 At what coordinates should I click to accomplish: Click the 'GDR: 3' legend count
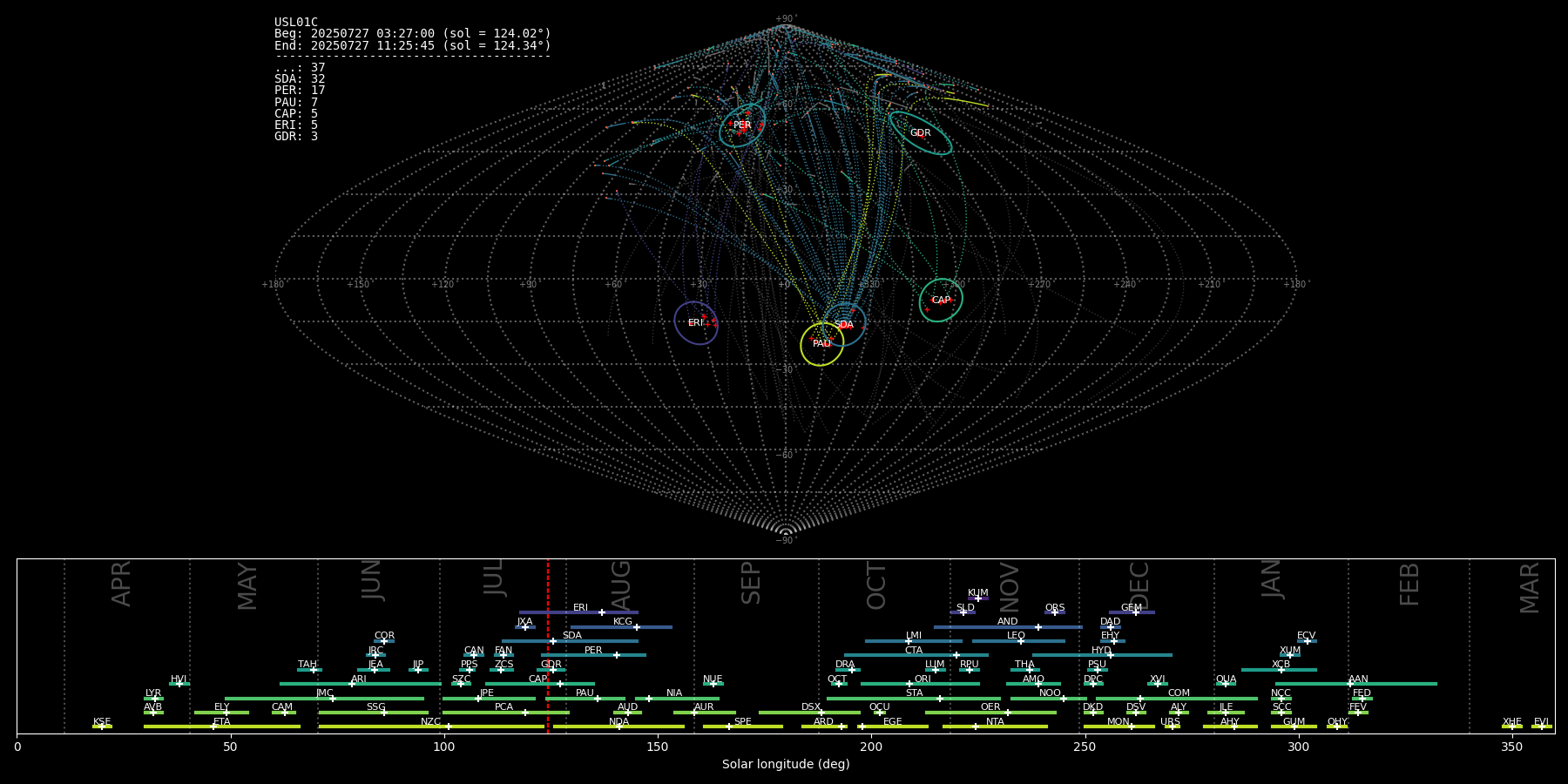pos(296,137)
